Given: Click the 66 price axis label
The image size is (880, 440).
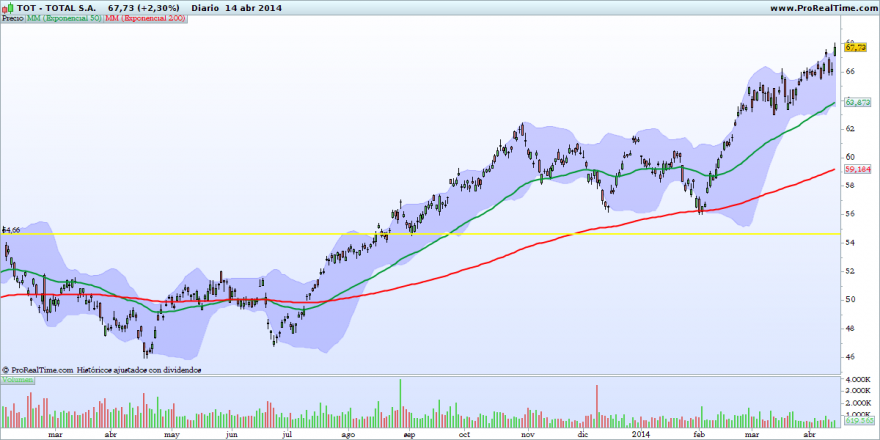Looking at the screenshot, I should coord(850,71).
